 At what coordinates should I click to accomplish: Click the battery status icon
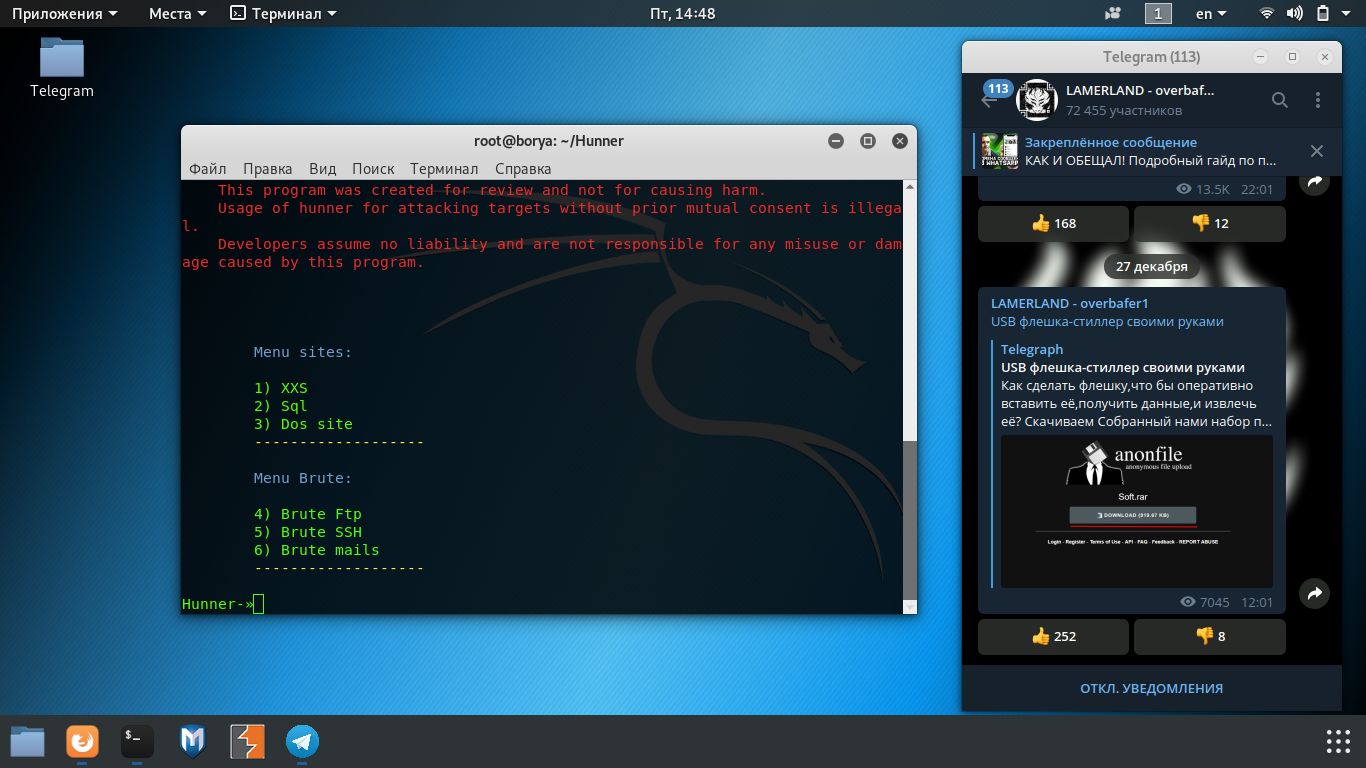point(1323,14)
